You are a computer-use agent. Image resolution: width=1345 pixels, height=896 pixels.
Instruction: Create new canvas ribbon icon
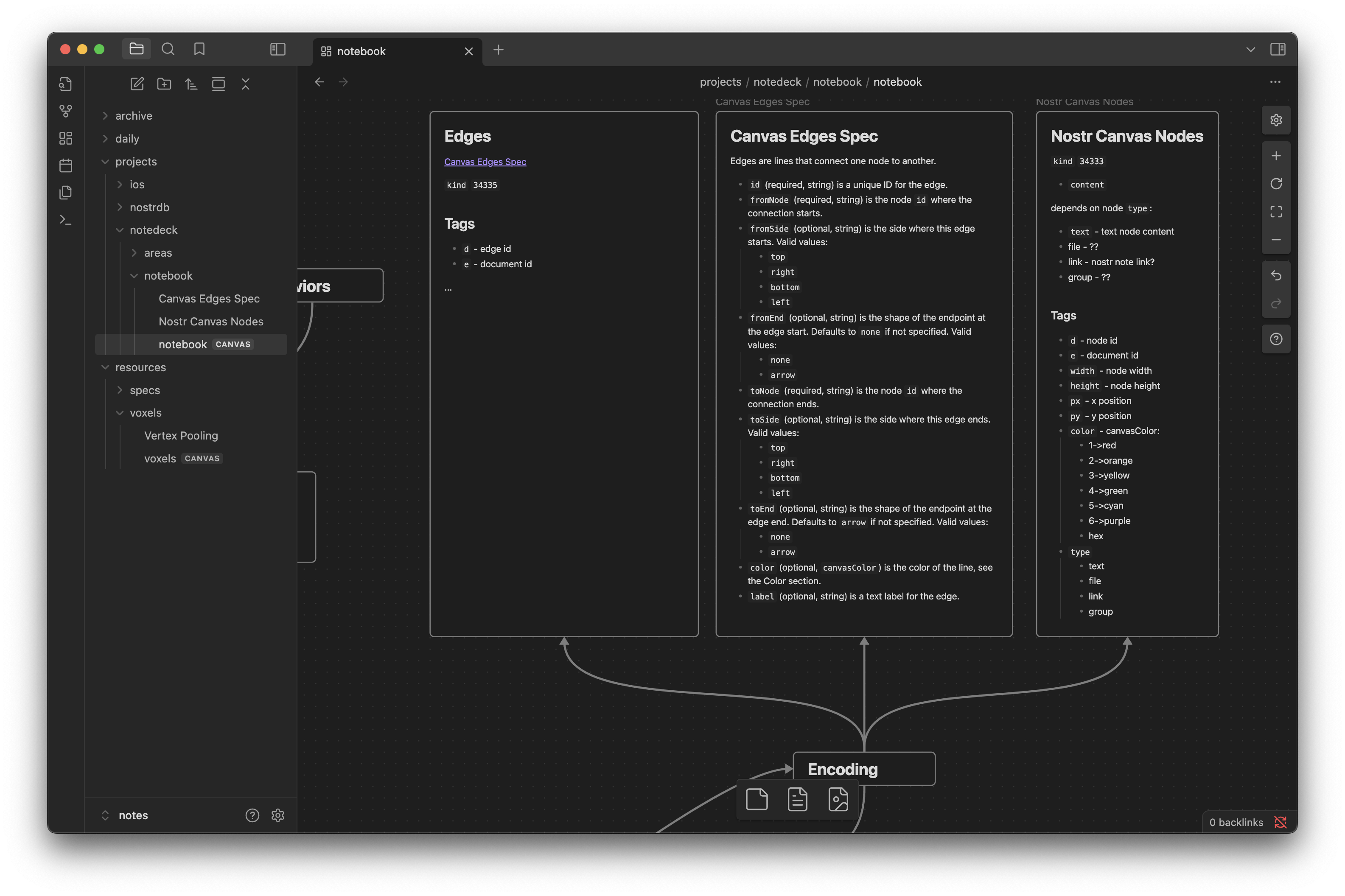(x=66, y=138)
